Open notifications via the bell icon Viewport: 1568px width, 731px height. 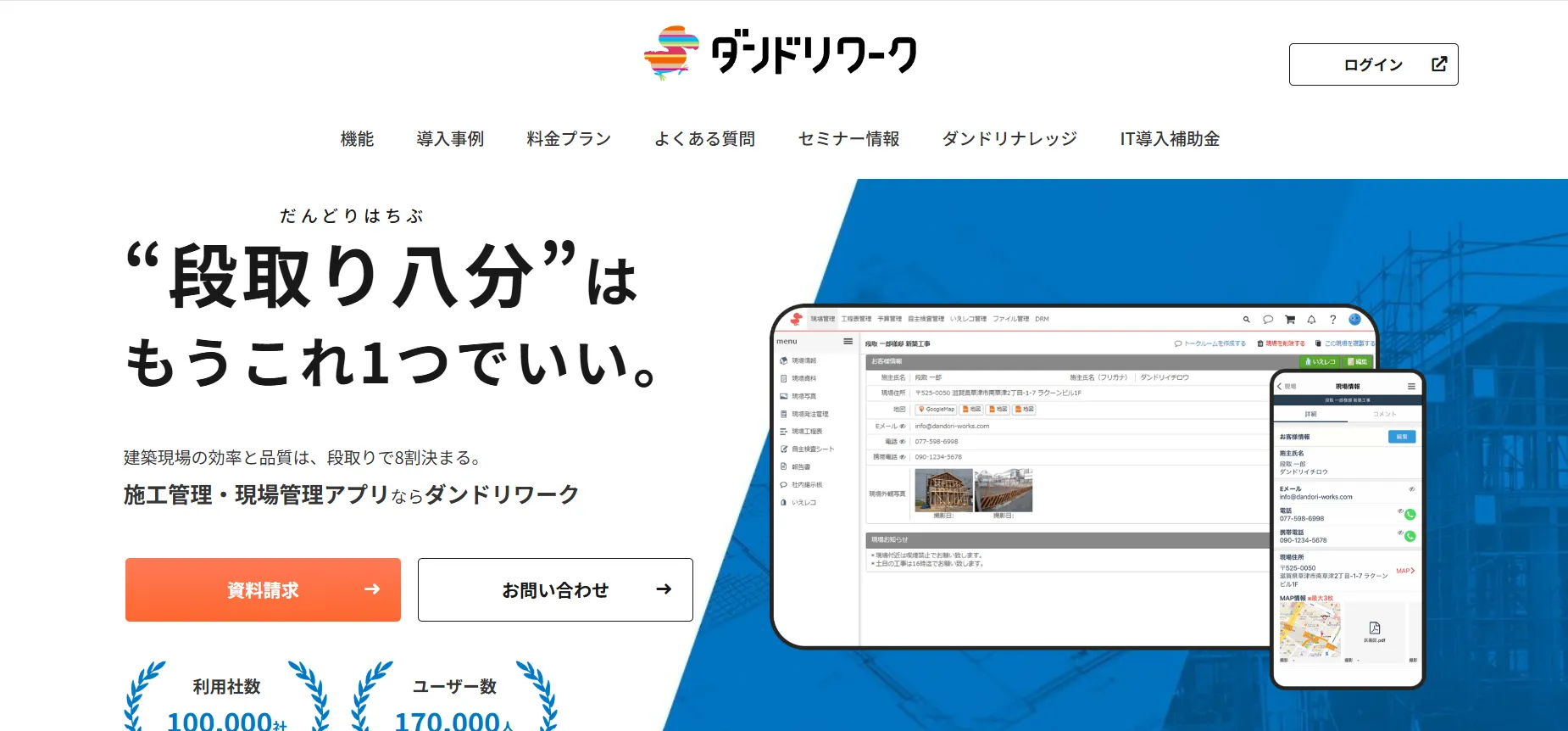click(x=1311, y=320)
